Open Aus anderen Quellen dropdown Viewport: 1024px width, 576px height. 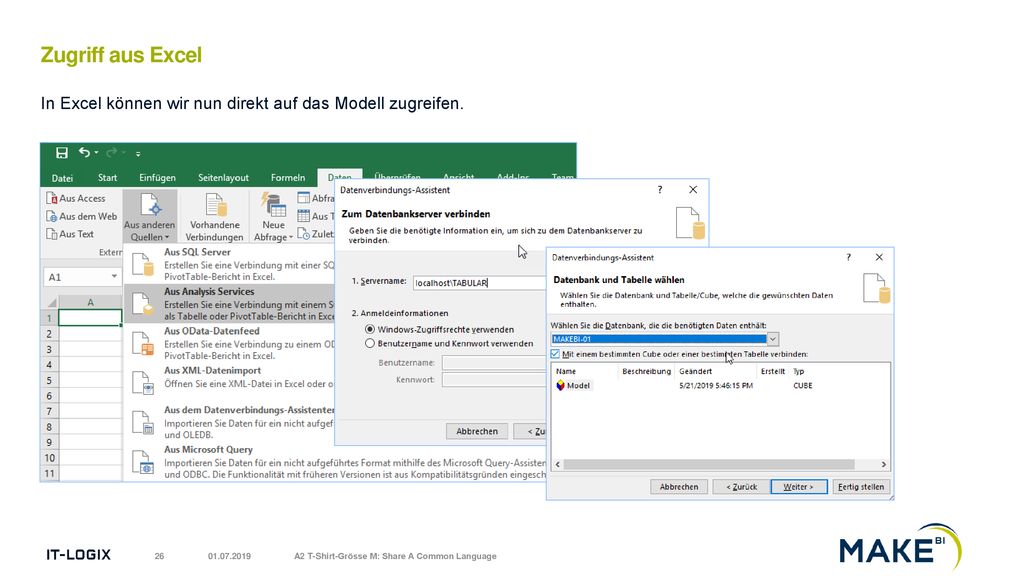point(150,217)
